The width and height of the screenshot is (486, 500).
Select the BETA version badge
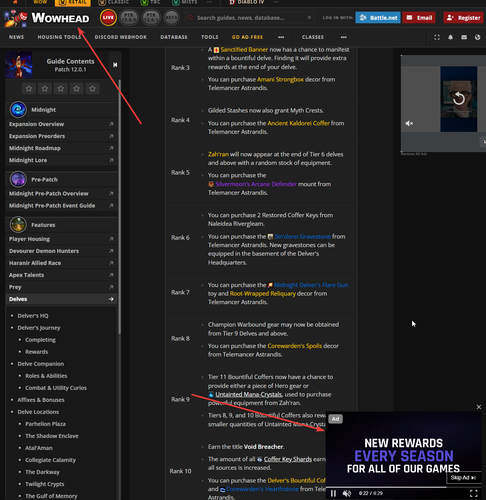172,18
